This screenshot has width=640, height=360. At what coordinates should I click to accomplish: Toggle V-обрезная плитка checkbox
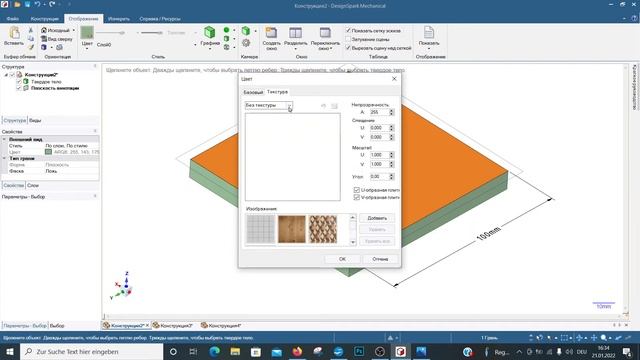point(356,197)
